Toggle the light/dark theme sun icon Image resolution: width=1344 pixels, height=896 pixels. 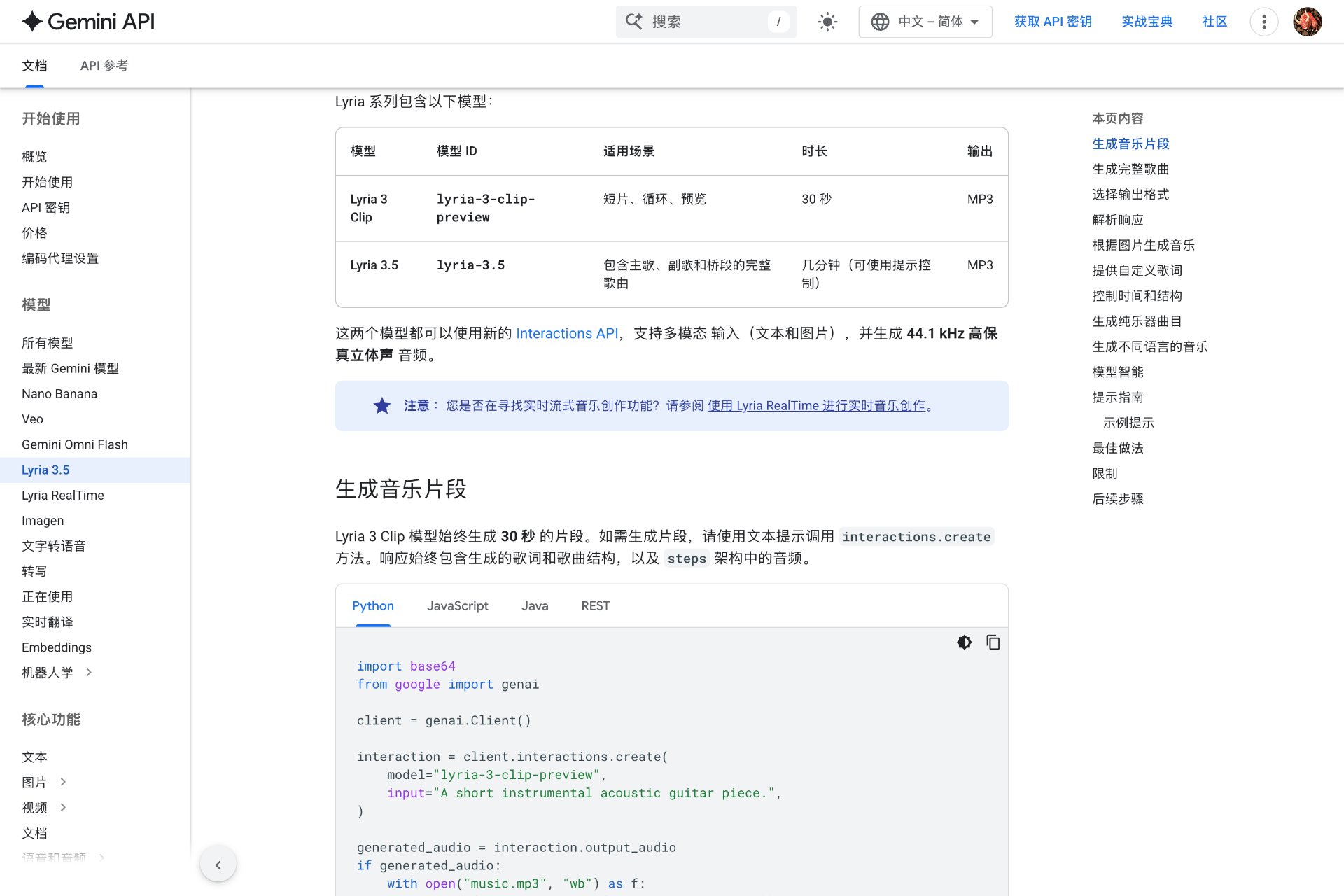click(827, 22)
